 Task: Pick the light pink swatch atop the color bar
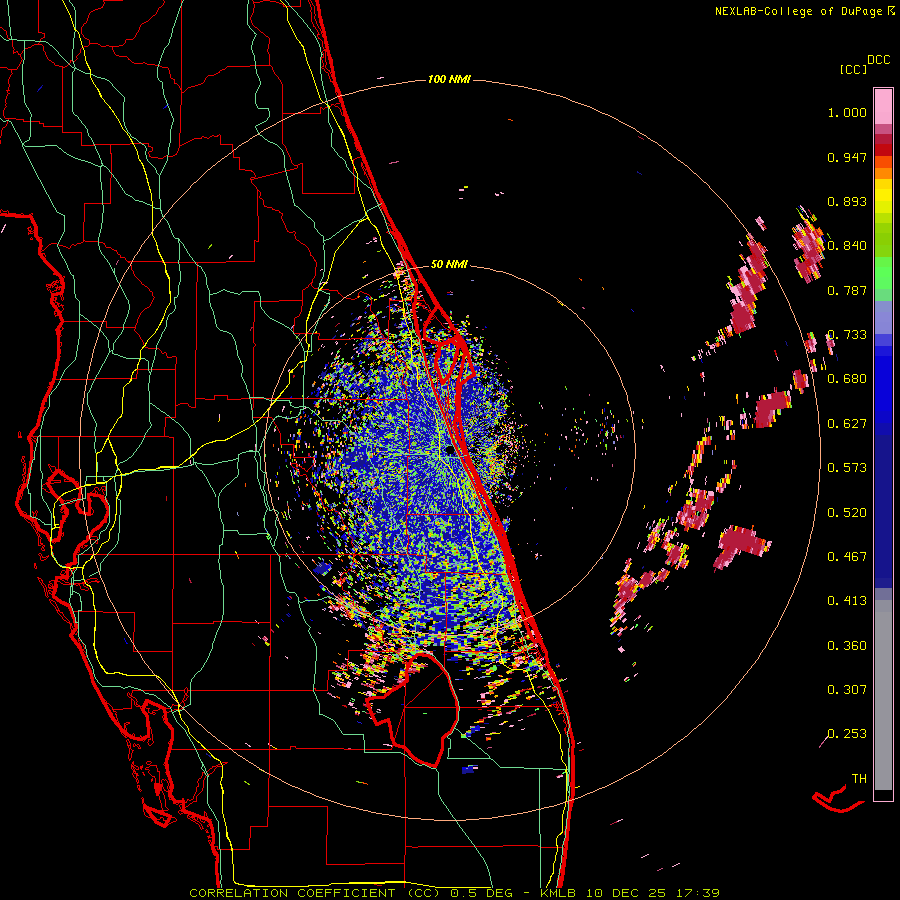[883, 106]
